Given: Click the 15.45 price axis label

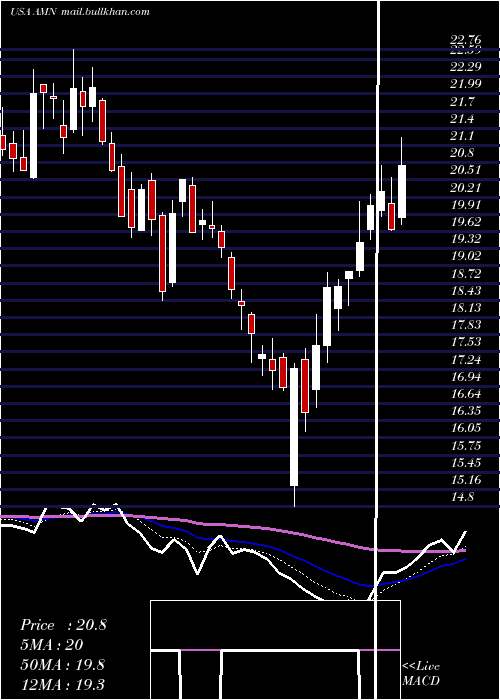Looking at the screenshot, I should pyautogui.click(x=466, y=462).
